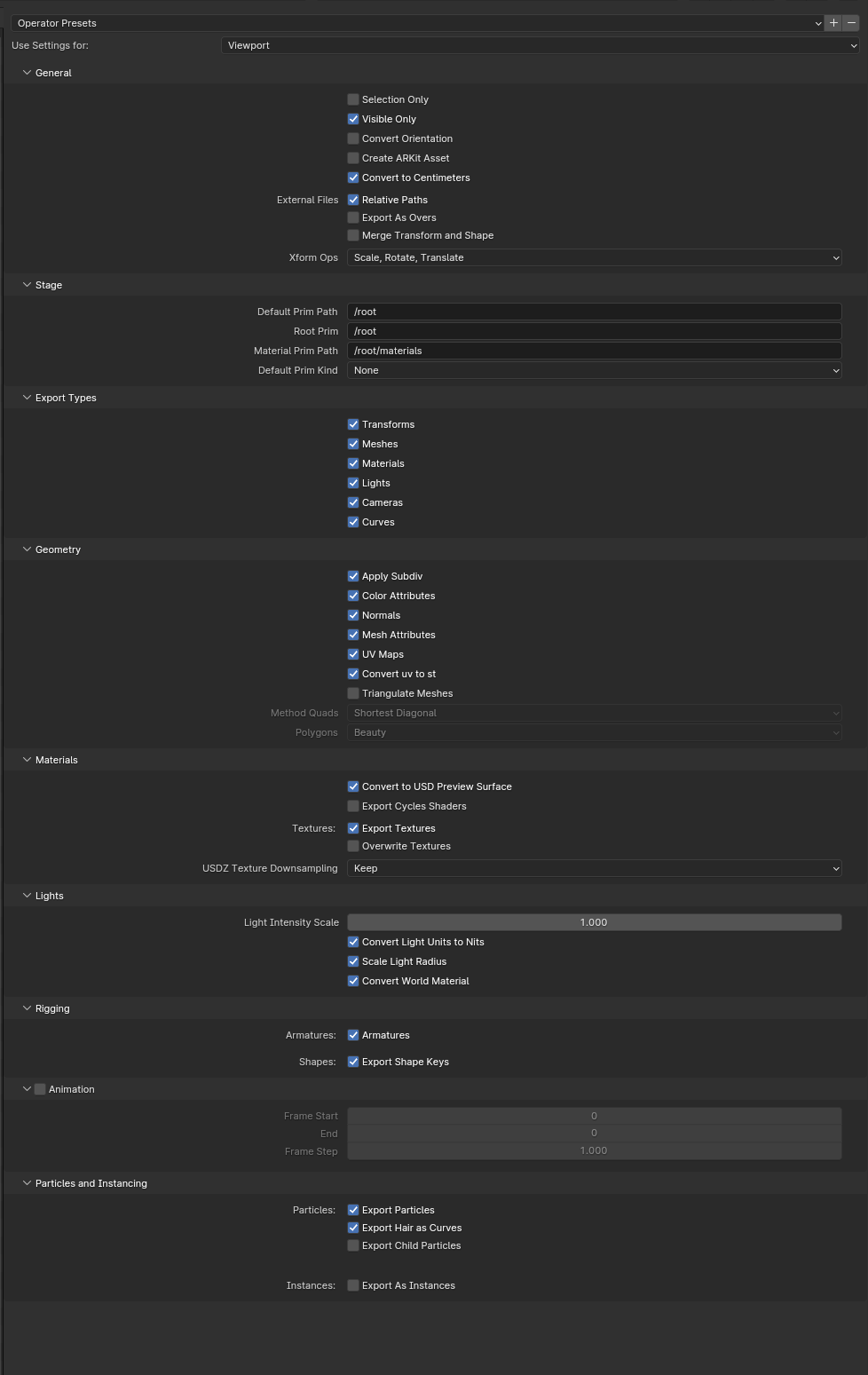Viewport: 868px width, 1375px height.
Task: Toggle Export Particles checkbox
Action: point(353,1210)
